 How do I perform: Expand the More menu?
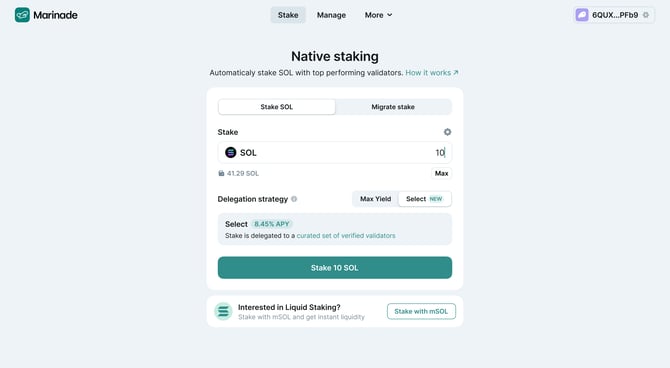pos(378,15)
